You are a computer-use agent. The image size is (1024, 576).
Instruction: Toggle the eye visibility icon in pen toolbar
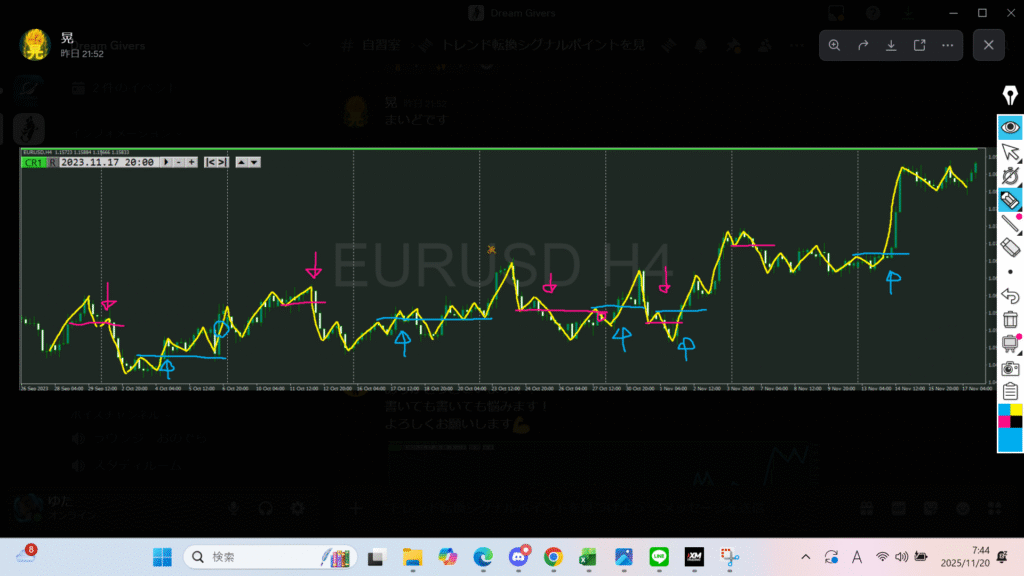(1010, 127)
